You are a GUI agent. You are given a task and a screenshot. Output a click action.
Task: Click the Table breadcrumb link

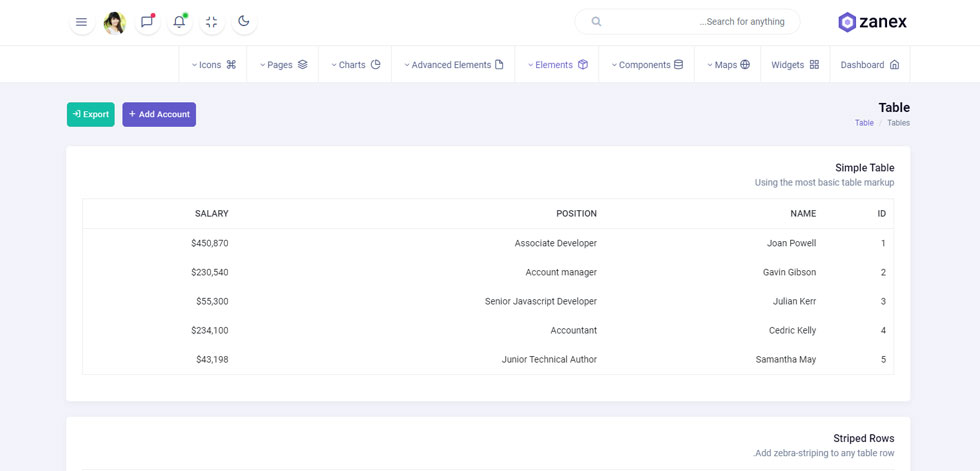click(864, 123)
